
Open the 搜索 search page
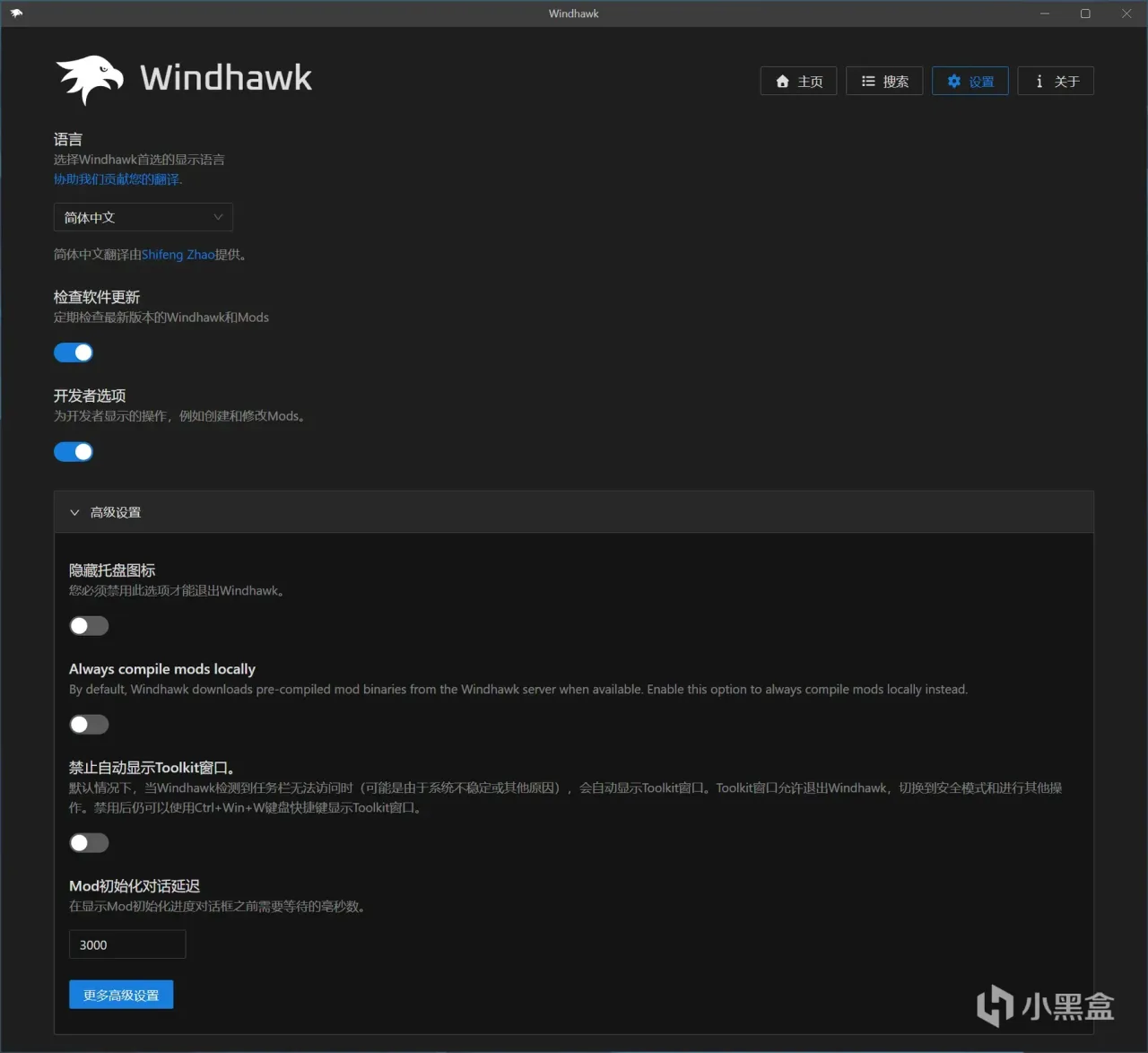[x=884, y=81]
